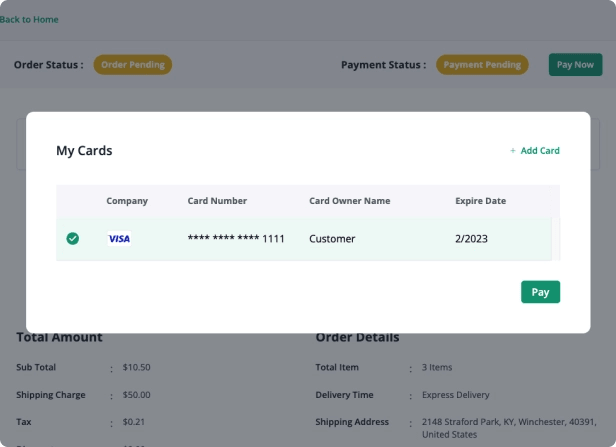Click the Card Owner Name column header
This screenshot has width=616, height=447.
click(349, 201)
